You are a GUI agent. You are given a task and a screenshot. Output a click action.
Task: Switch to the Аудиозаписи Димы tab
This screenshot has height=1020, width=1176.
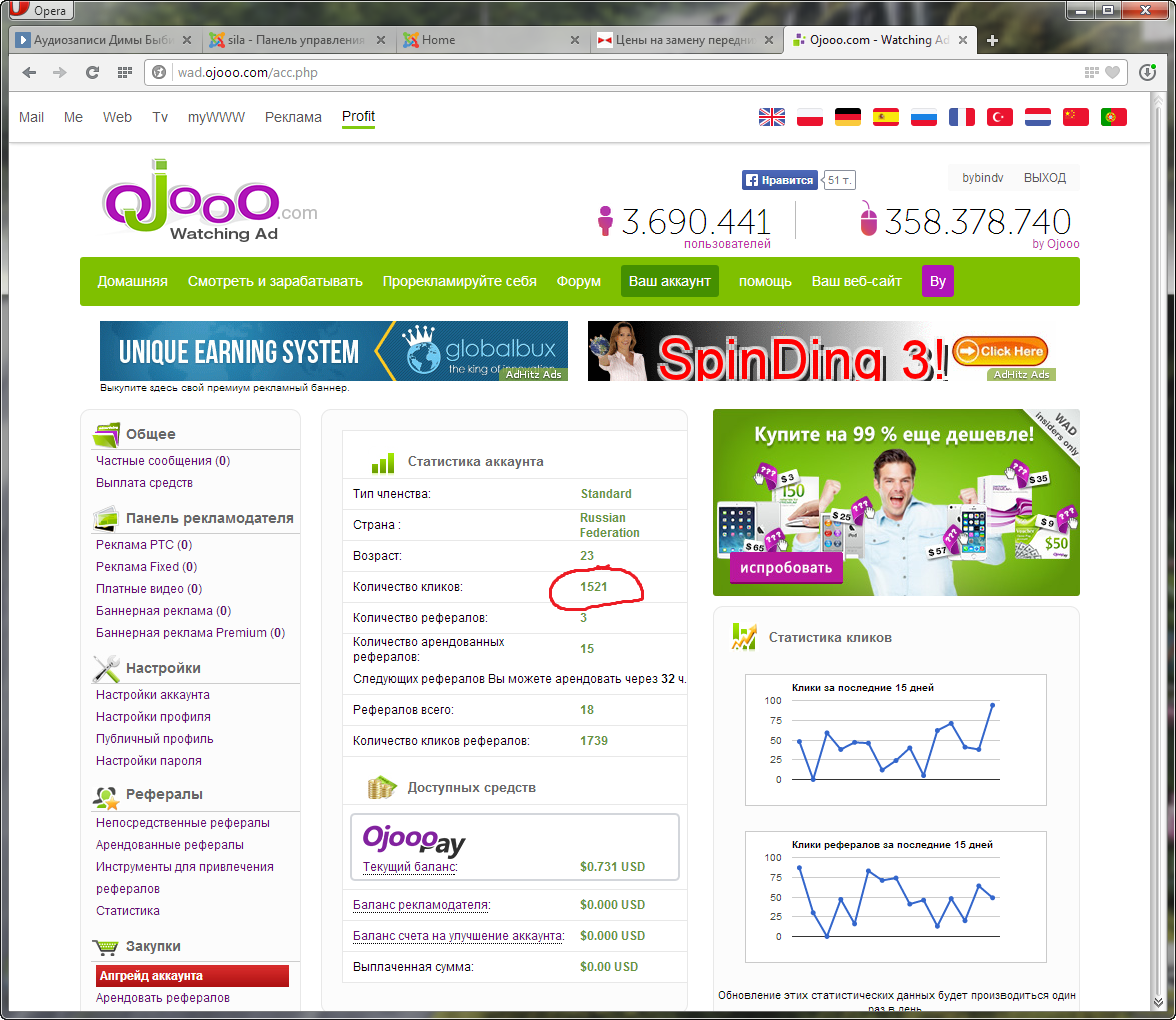click(104, 40)
